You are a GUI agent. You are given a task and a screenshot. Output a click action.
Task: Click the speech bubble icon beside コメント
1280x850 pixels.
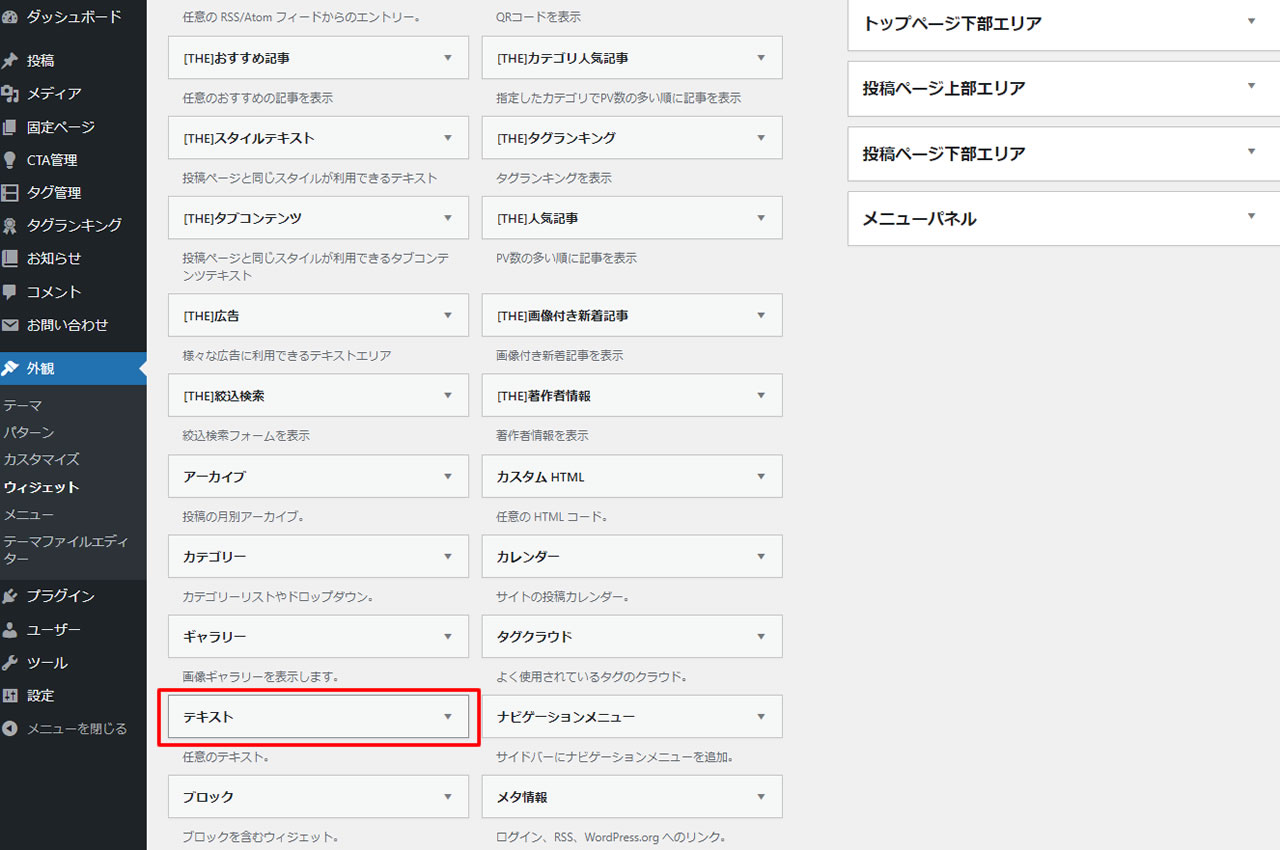tap(10, 292)
